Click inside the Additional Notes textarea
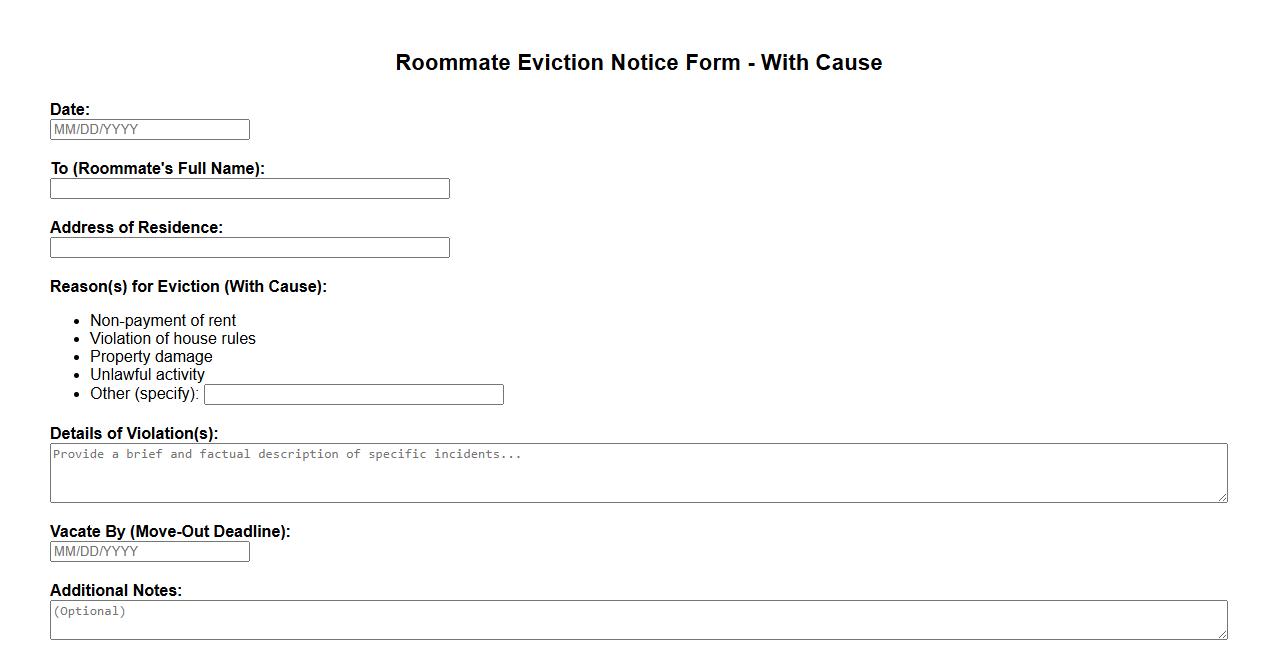1278x650 pixels. point(638,619)
